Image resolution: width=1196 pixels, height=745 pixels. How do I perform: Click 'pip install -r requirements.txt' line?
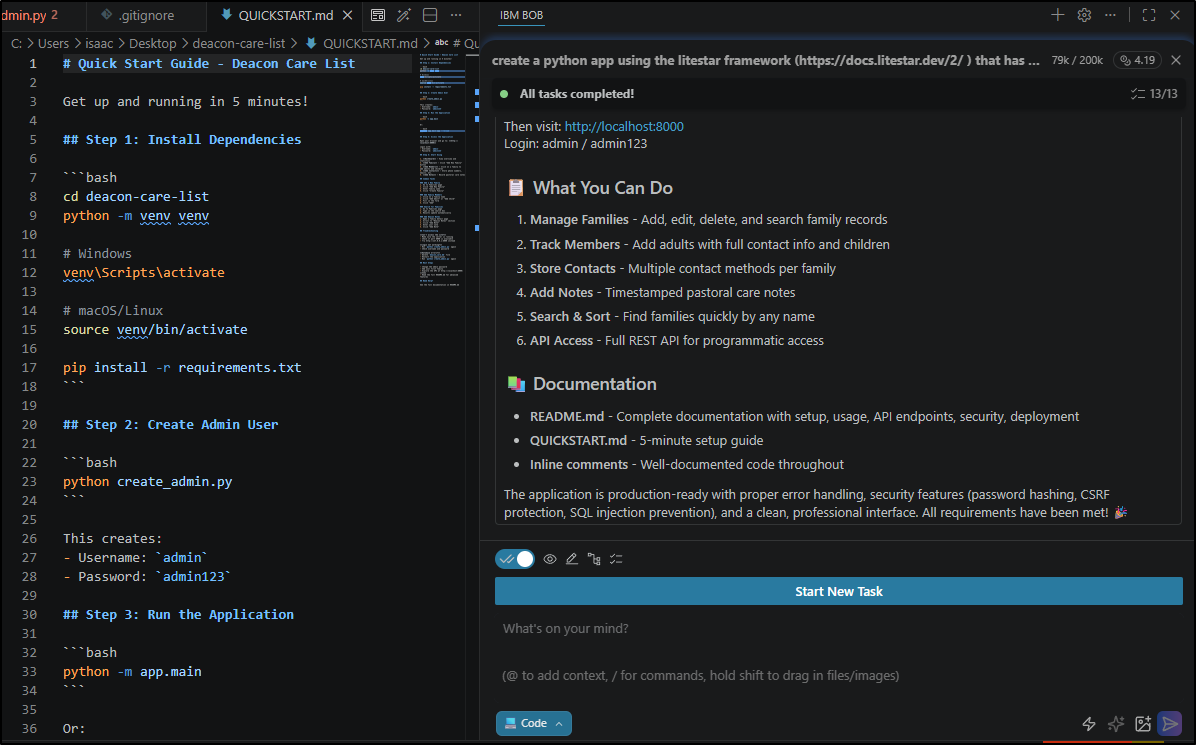pyautogui.click(x=182, y=368)
